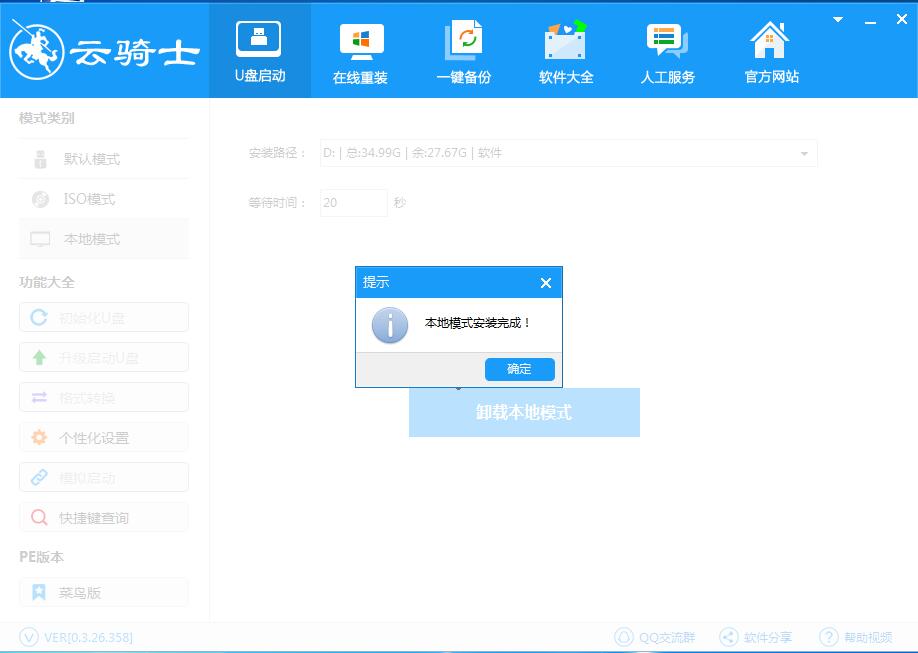
Task: Click the share icon beside 软件分享
Action: tap(728, 637)
